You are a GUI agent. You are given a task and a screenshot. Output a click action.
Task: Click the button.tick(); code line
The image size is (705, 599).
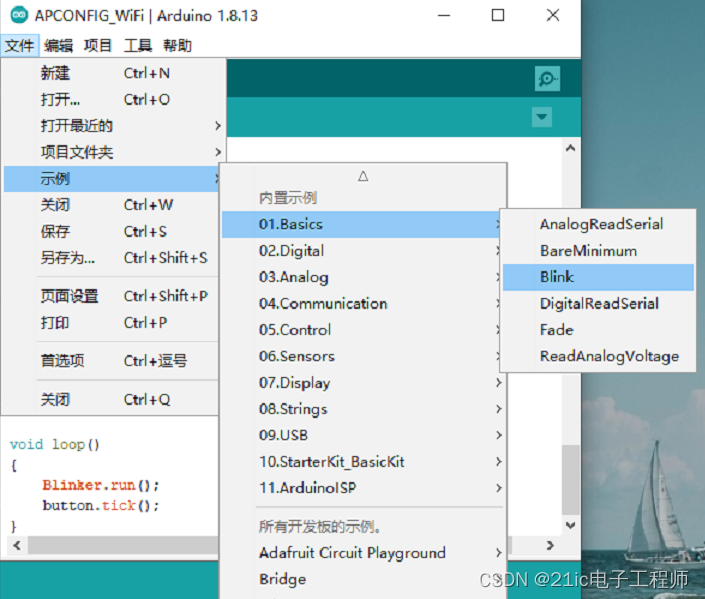coord(100,505)
